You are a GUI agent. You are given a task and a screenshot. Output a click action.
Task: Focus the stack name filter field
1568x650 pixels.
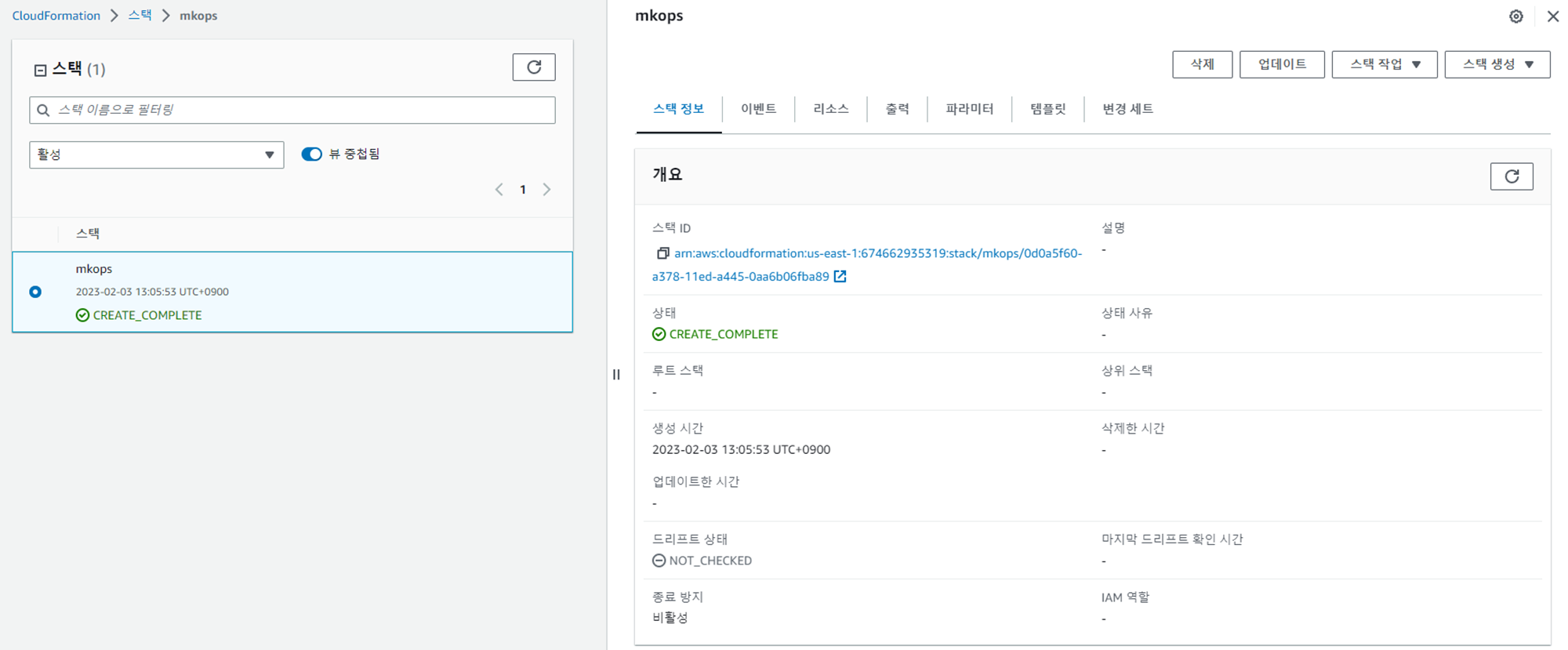click(292, 110)
